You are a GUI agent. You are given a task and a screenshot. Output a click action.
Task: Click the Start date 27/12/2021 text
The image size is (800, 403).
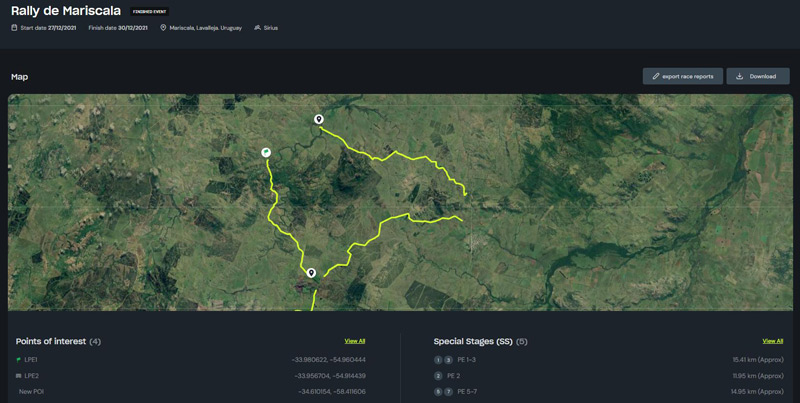pyautogui.click(x=48, y=28)
